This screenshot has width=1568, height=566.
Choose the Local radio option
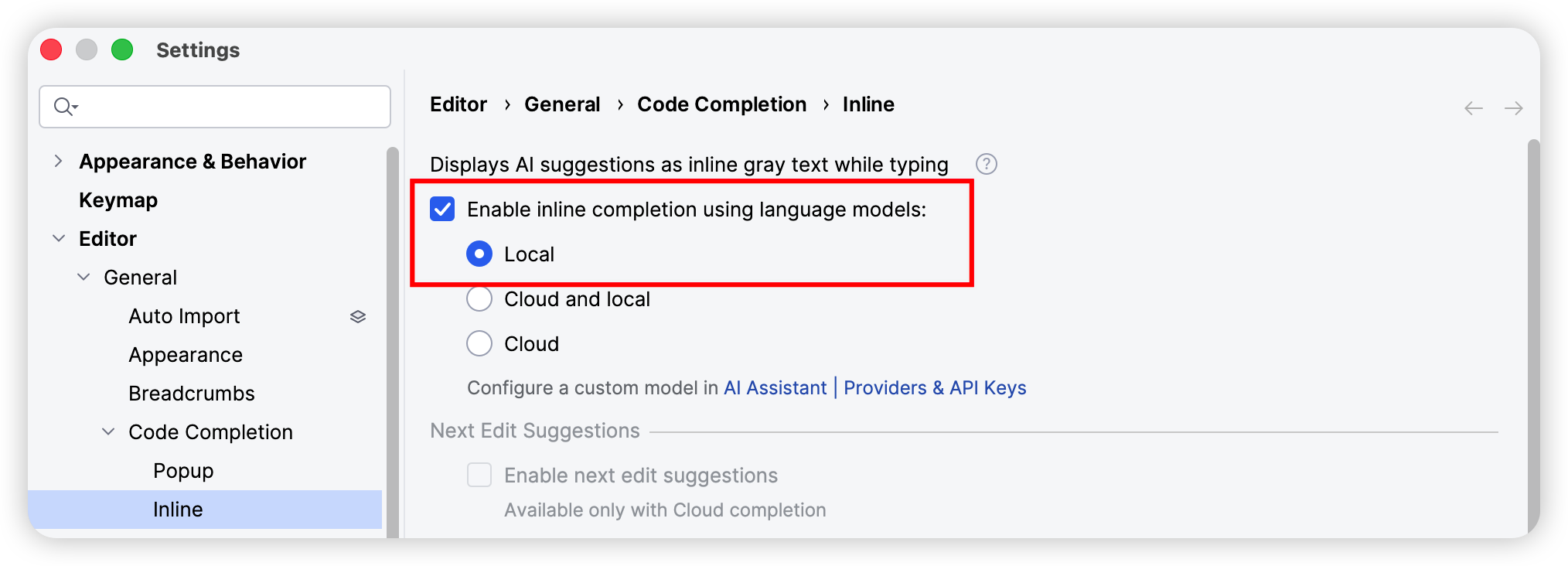pyautogui.click(x=479, y=254)
